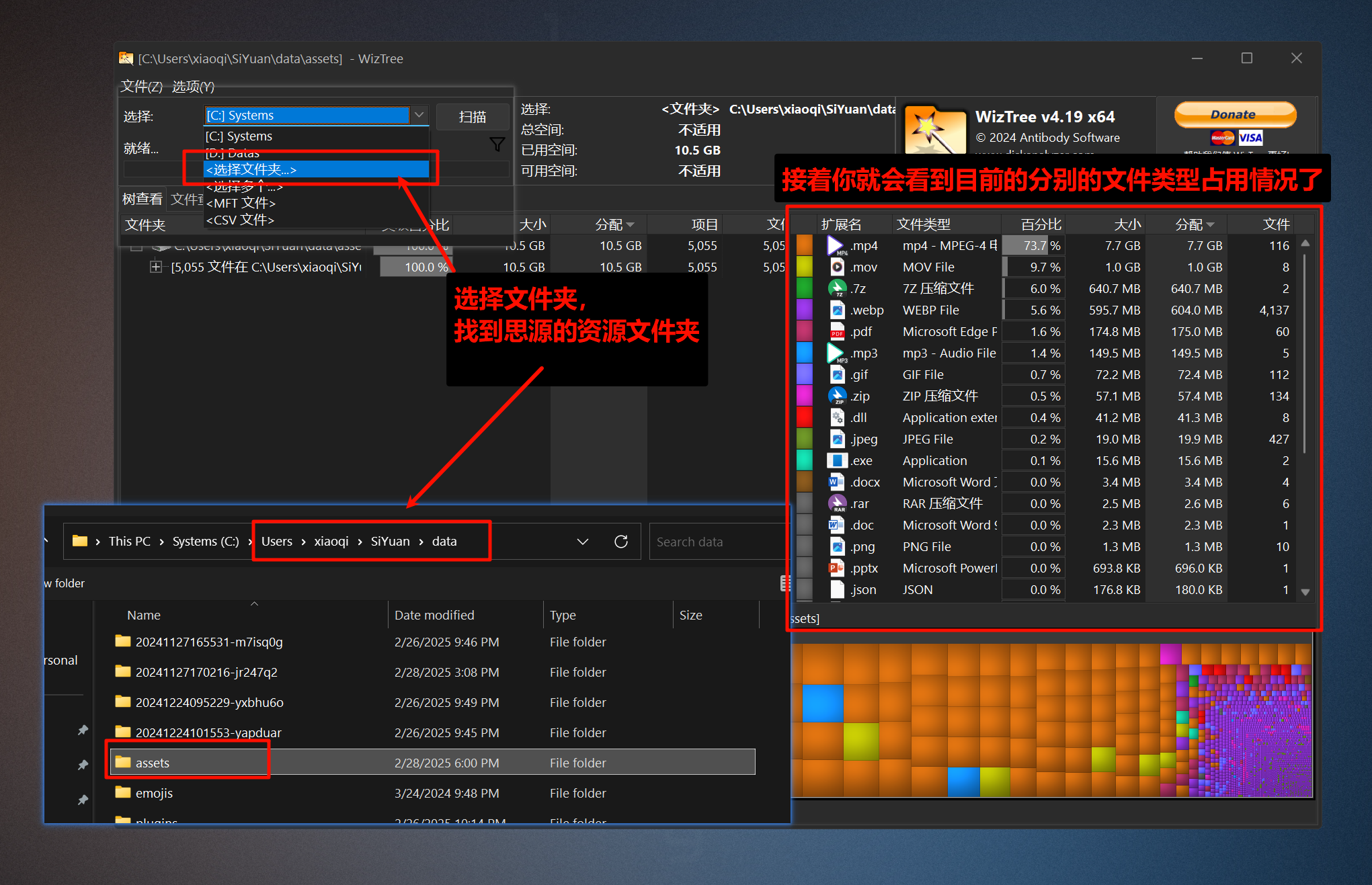Image resolution: width=1372 pixels, height=885 pixels.
Task: Click the .mp4 file type icon
Action: (836, 246)
